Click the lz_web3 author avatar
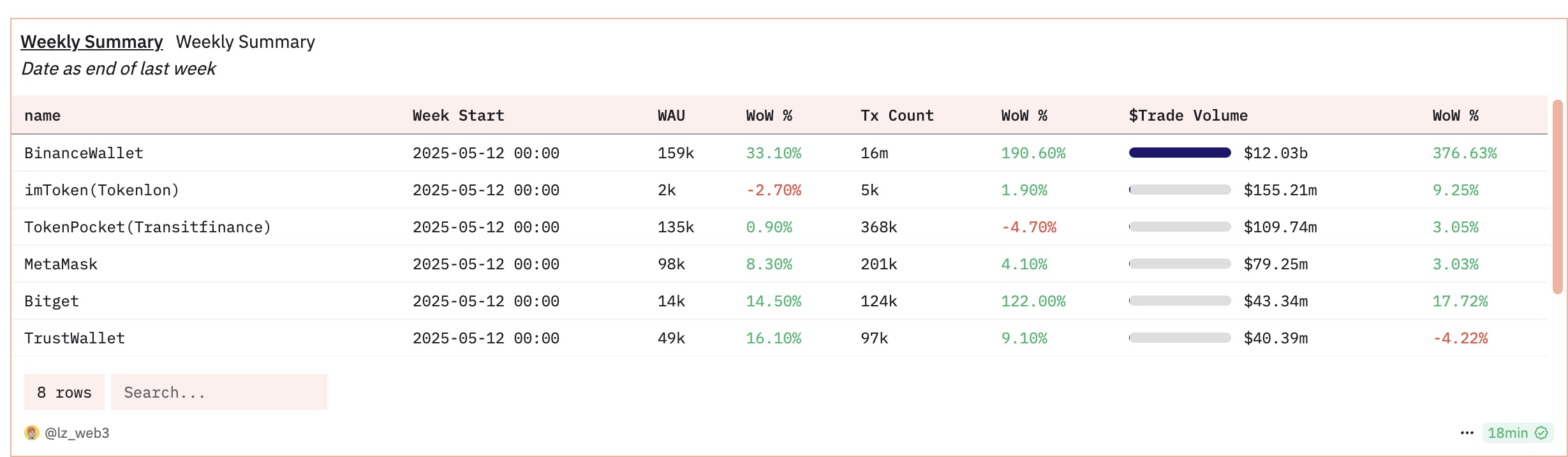1568x457 pixels. 31,433
